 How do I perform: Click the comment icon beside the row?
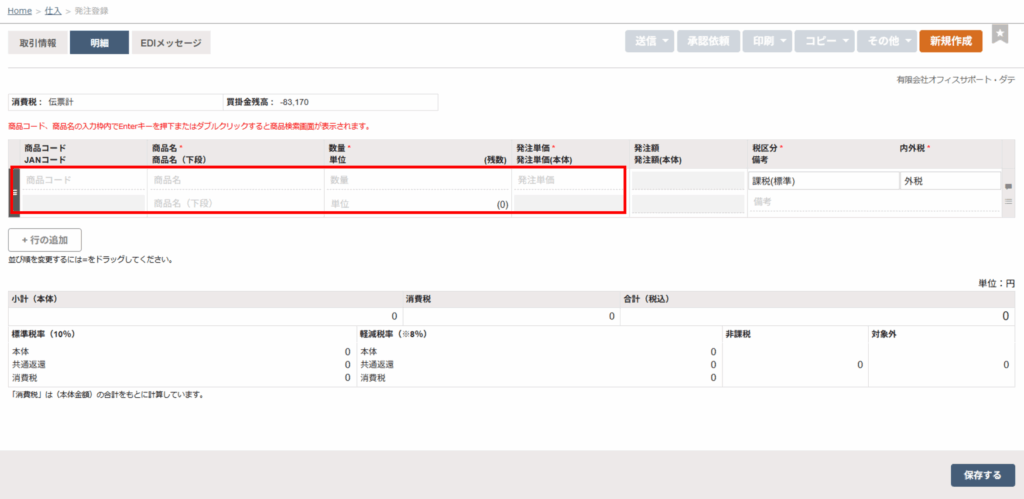pyautogui.click(x=1008, y=186)
